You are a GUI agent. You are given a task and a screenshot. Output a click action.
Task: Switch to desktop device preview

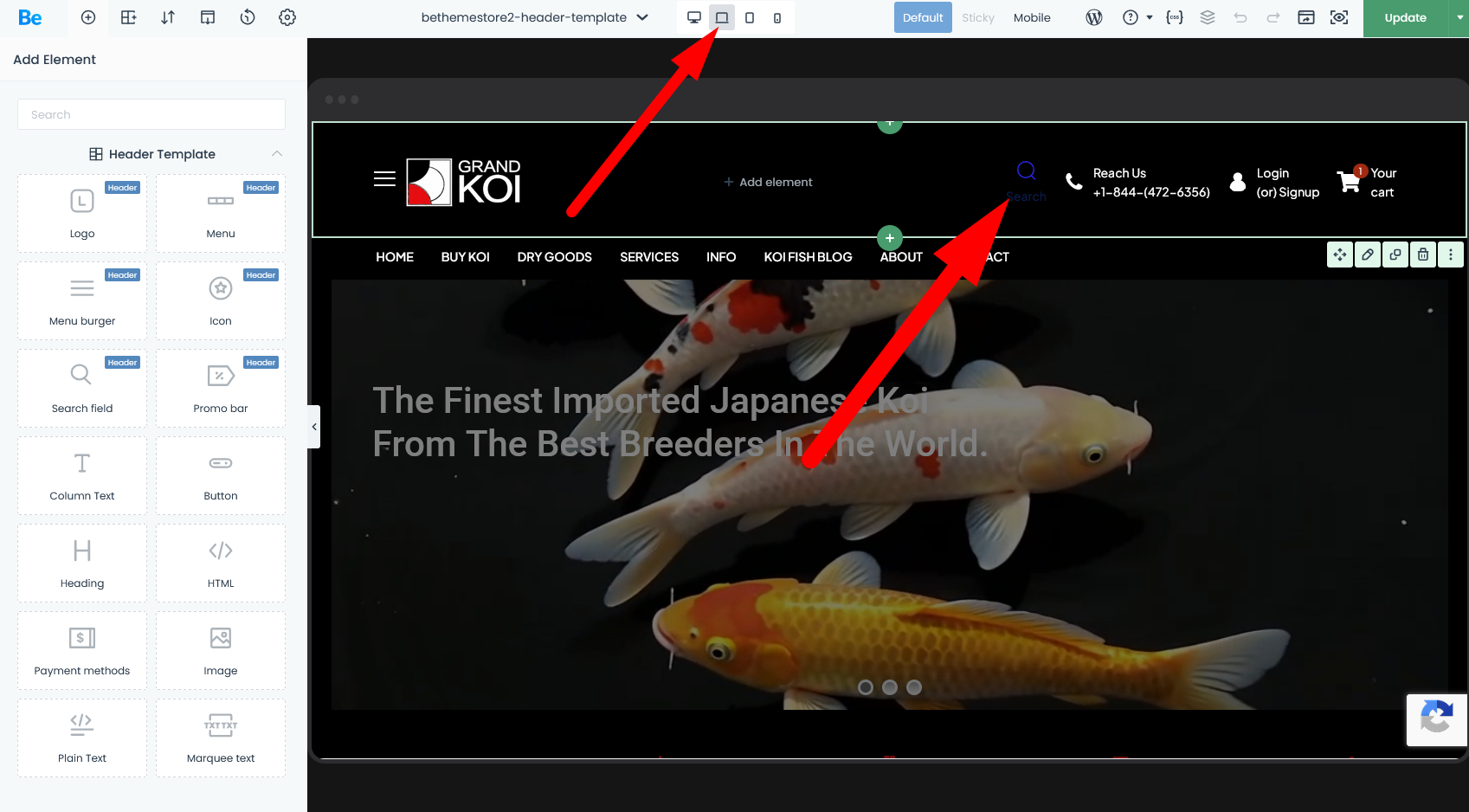coord(694,17)
